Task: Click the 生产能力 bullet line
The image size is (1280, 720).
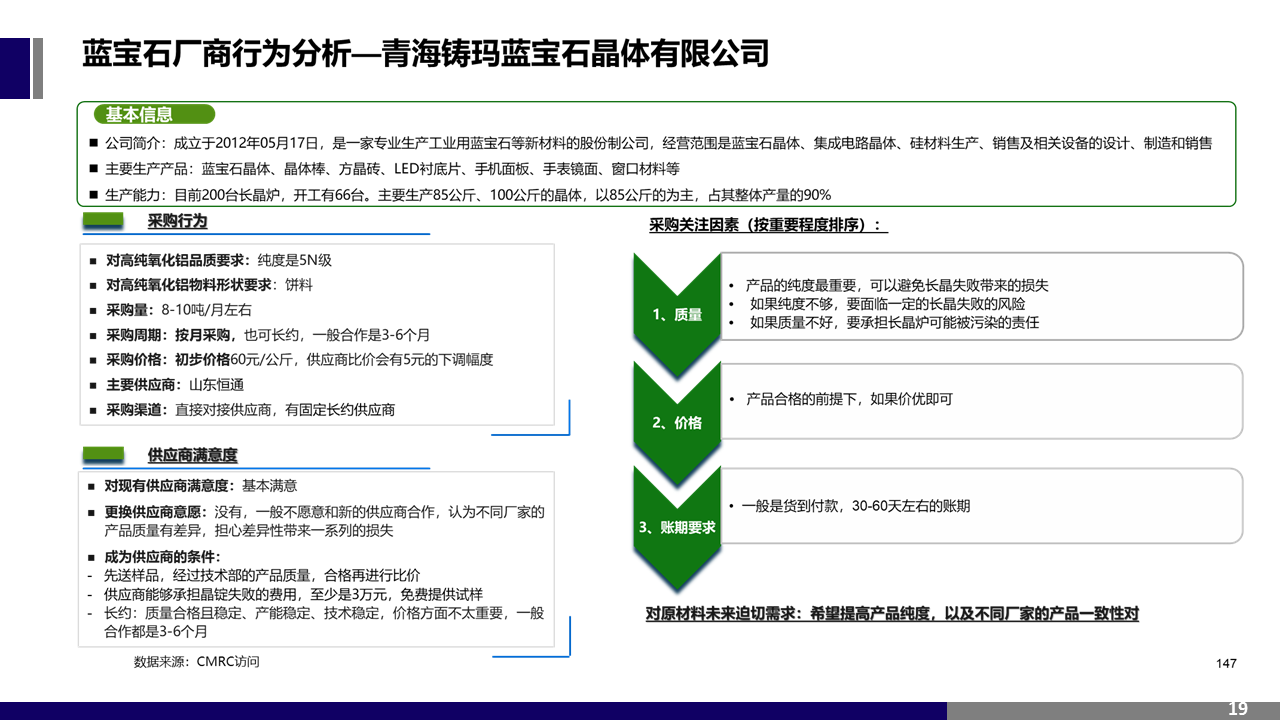Action: (460, 195)
